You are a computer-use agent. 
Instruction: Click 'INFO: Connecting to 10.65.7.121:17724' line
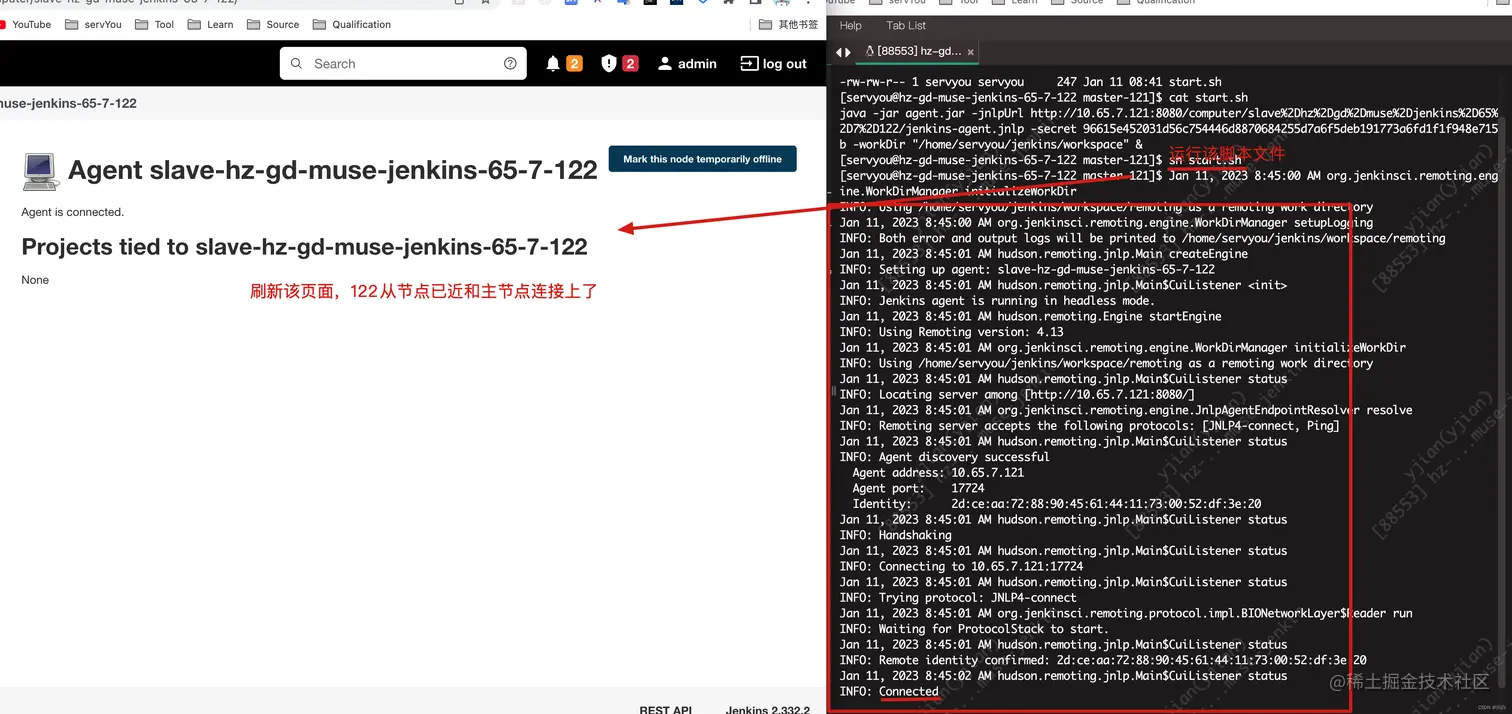tap(961, 566)
